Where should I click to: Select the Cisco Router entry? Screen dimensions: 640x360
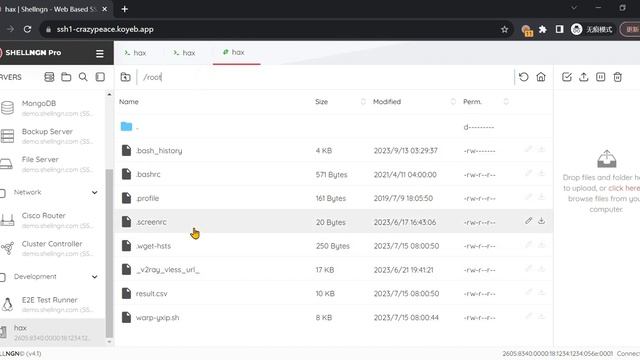(x=52, y=220)
